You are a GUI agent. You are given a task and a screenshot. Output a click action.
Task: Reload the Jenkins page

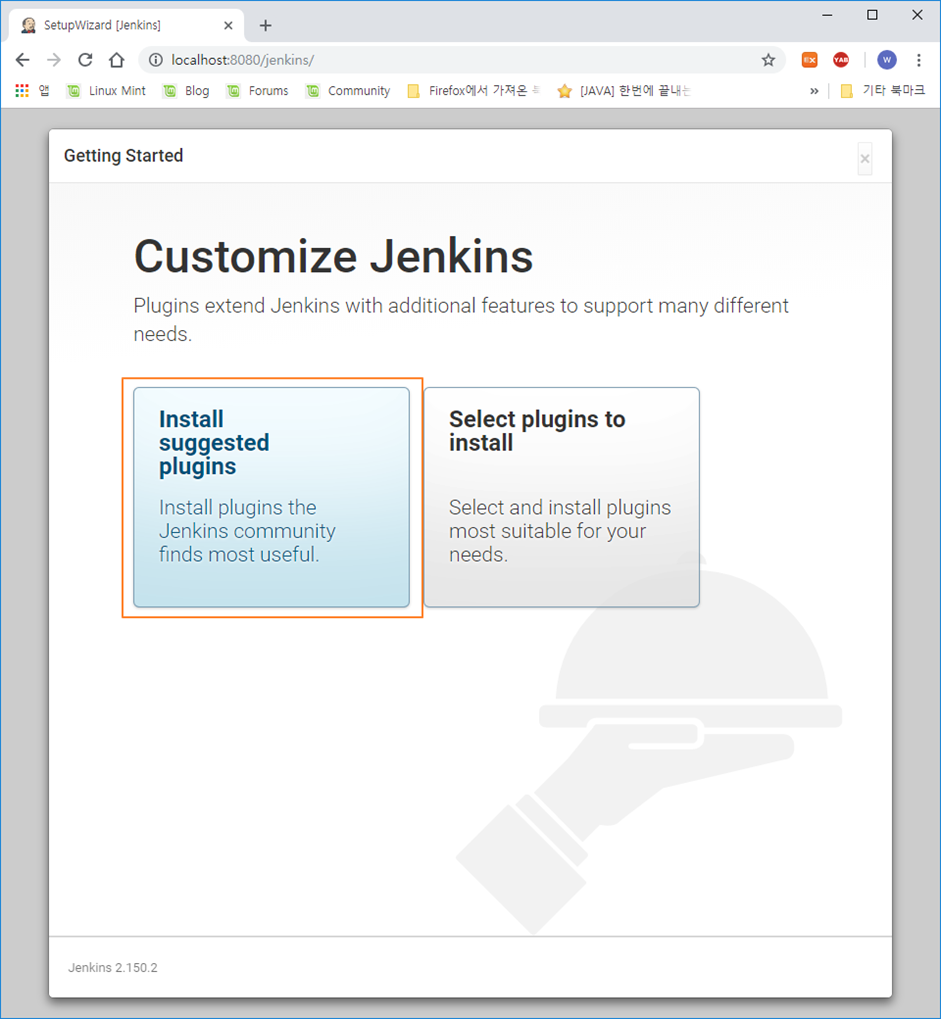pyautogui.click(x=85, y=60)
